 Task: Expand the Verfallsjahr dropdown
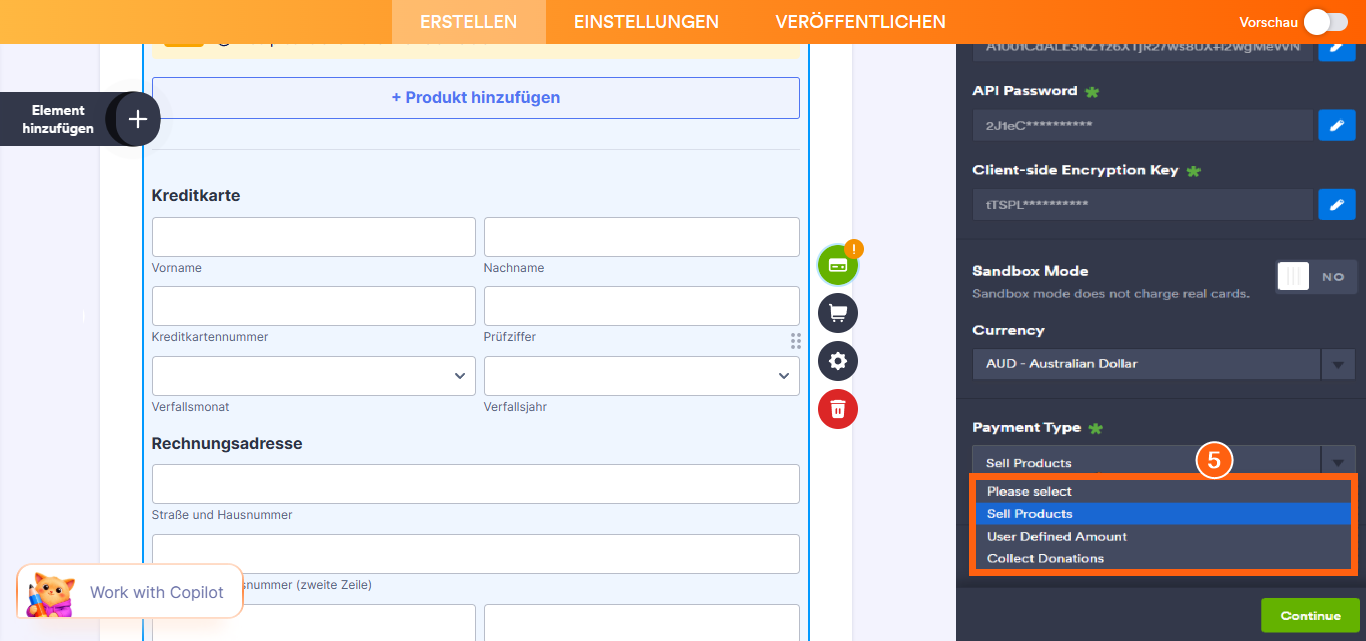pyautogui.click(x=784, y=376)
